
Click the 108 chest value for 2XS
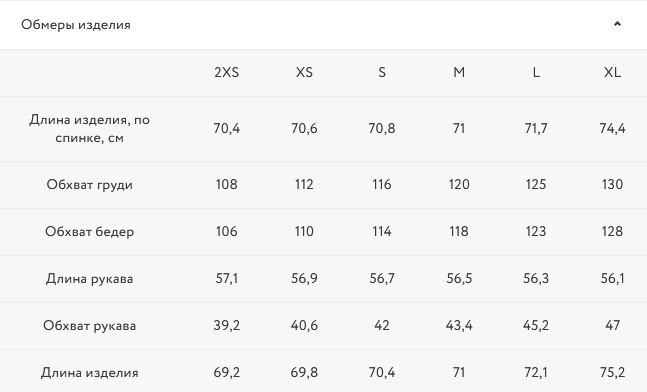tap(227, 184)
